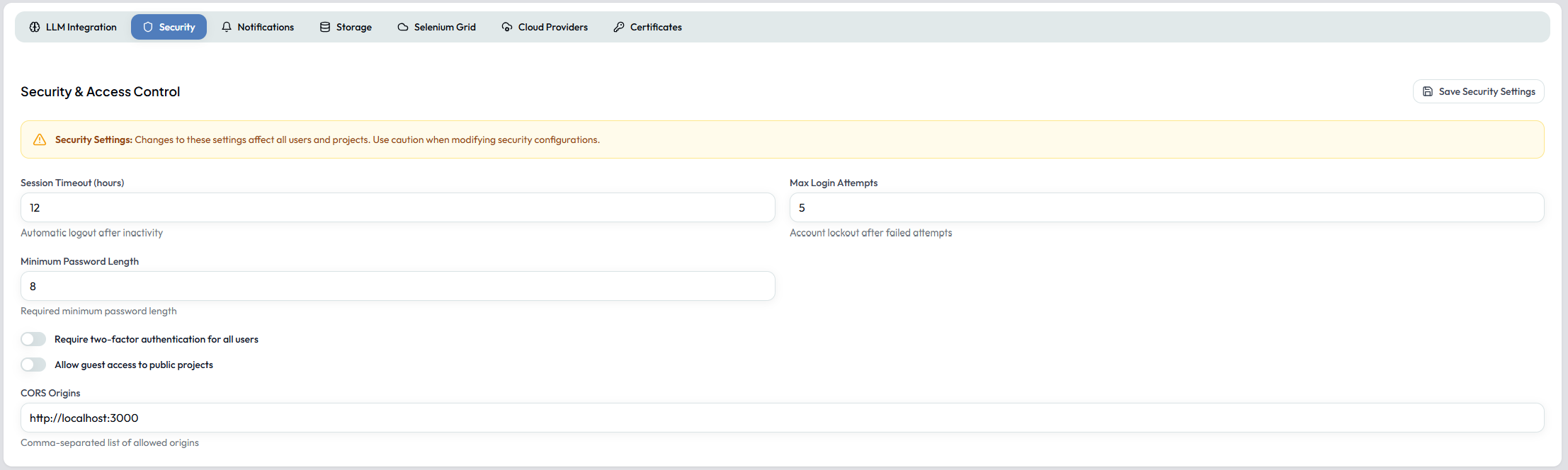Click 'Account lockout after failed attempts' text

(x=870, y=233)
